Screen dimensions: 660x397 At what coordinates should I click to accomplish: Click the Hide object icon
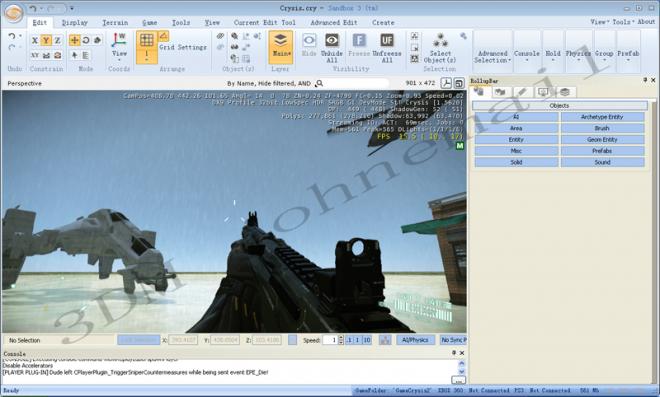309,41
